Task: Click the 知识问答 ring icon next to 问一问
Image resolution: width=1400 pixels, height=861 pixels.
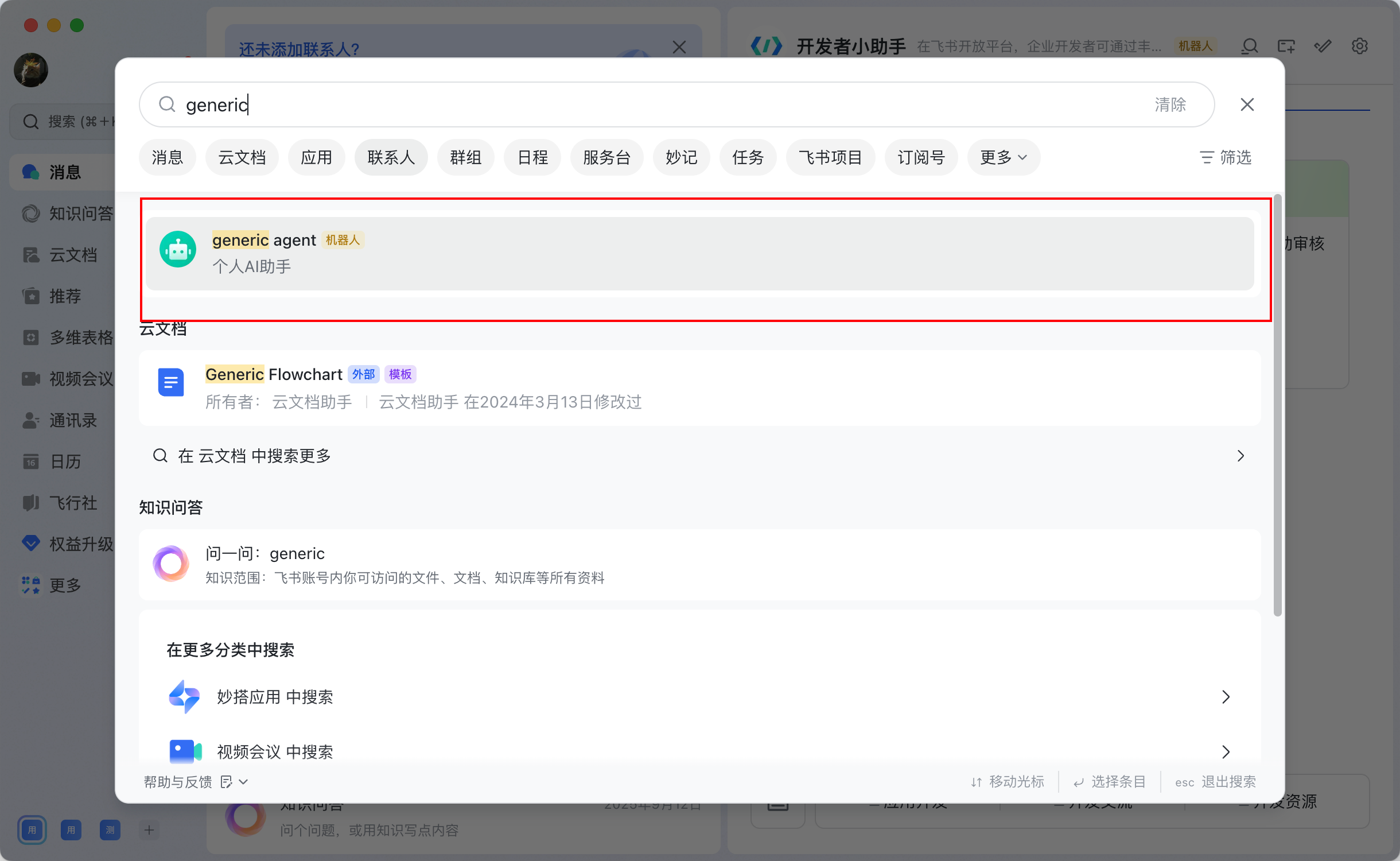Action: (x=171, y=564)
